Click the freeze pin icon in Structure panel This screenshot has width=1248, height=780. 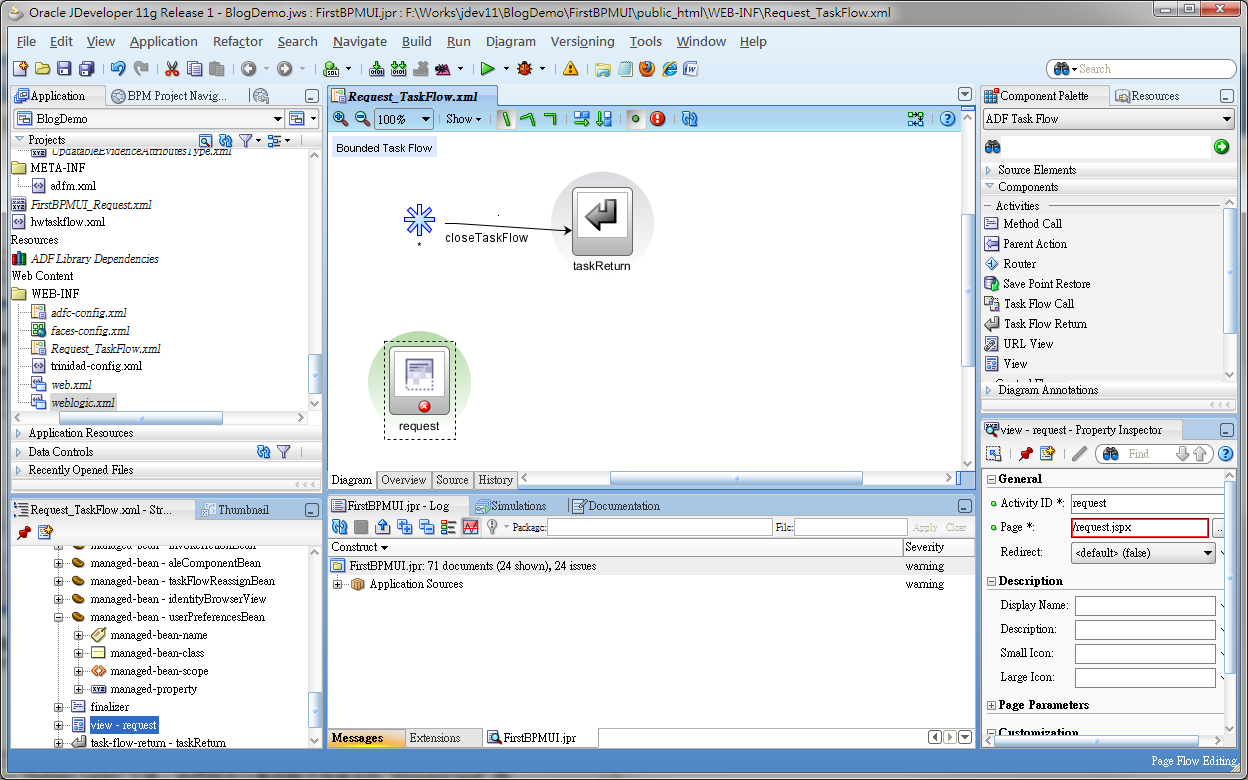tap(23, 532)
